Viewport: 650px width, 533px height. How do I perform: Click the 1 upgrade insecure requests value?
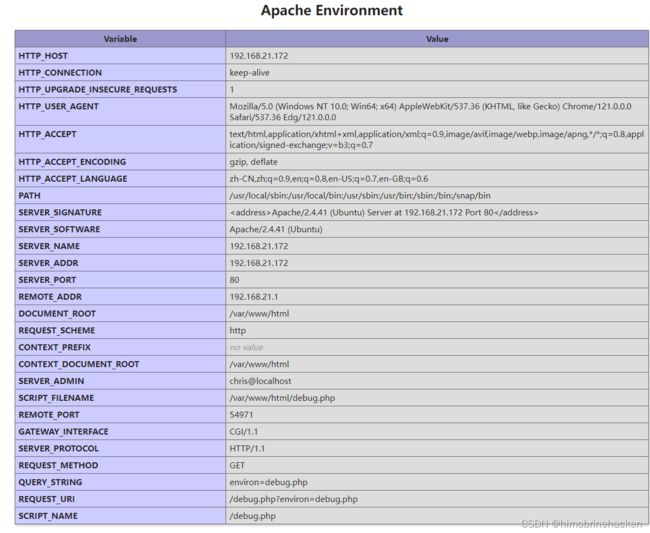[232, 90]
